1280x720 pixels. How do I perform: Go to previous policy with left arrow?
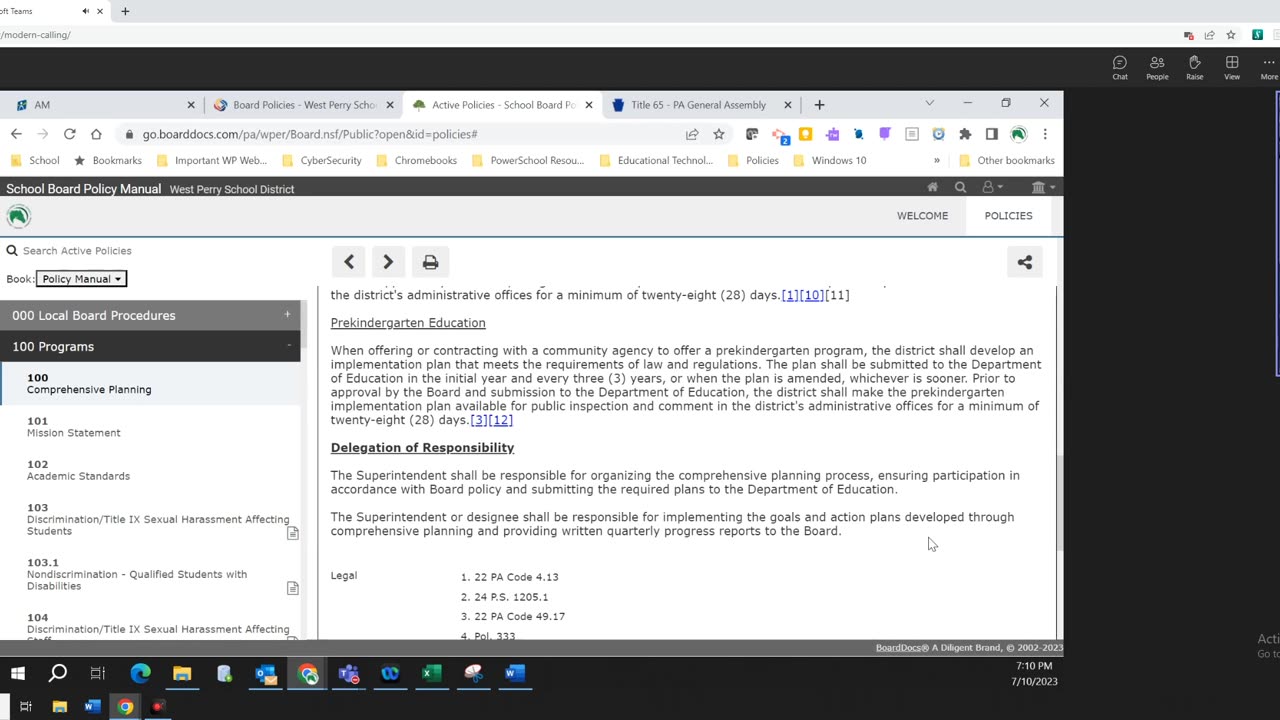click(349, 262)
